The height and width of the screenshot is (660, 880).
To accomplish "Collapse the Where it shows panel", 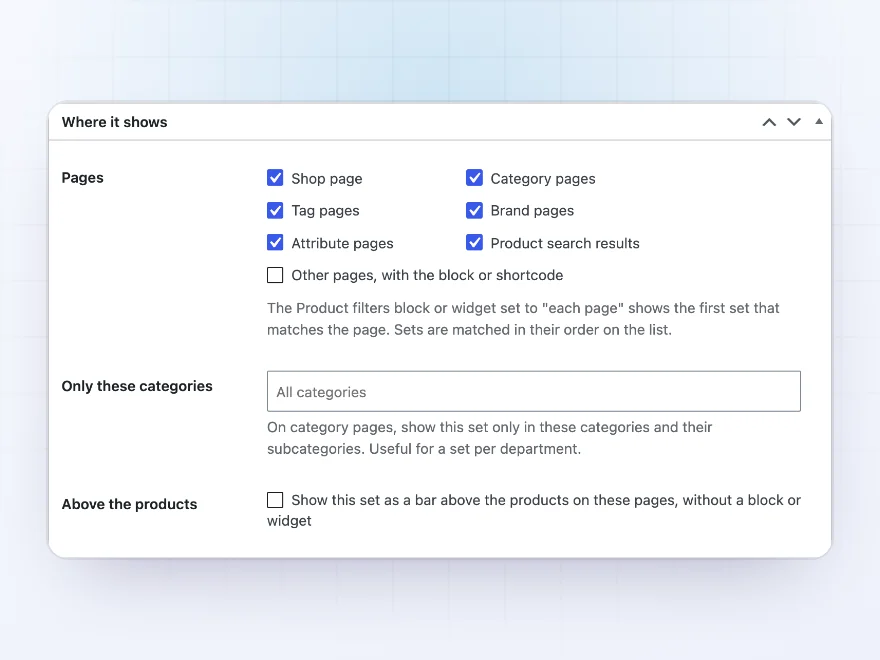I will coord(819,121).
